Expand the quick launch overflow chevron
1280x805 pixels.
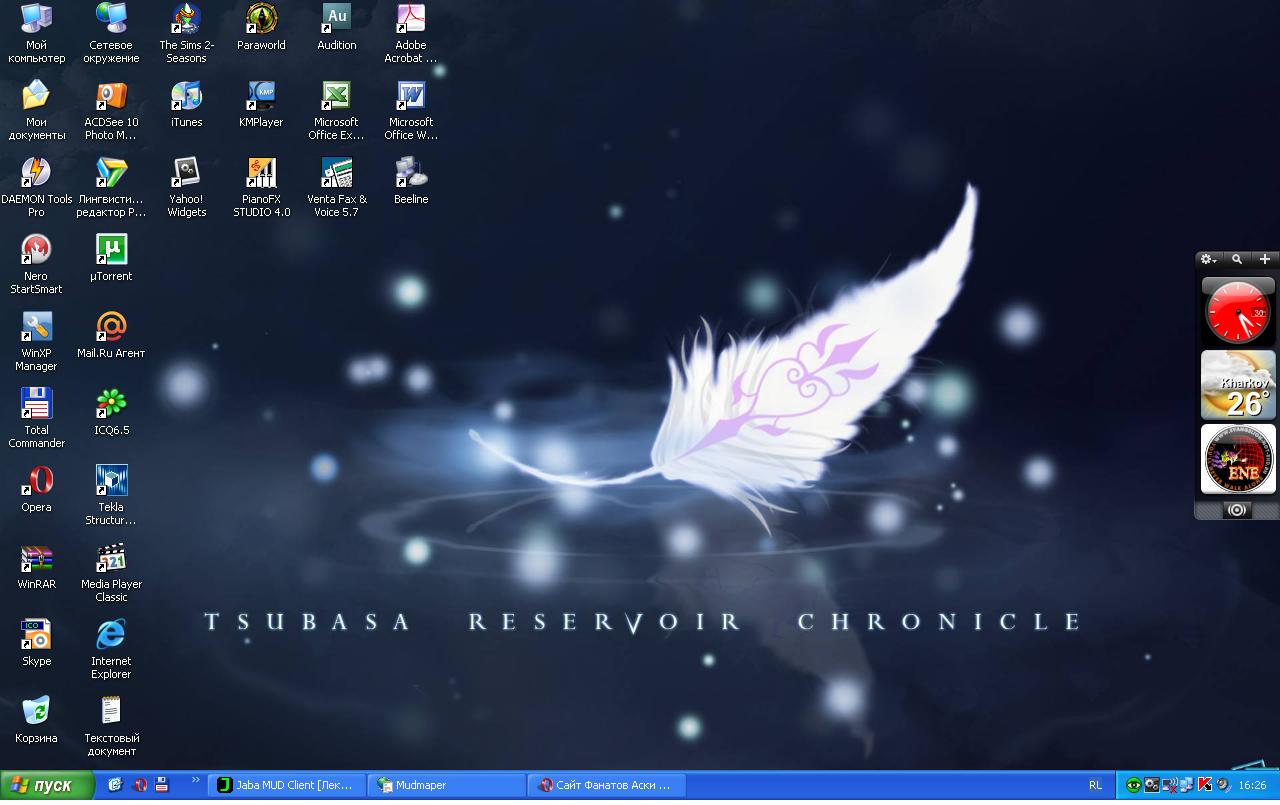[195, 780]
